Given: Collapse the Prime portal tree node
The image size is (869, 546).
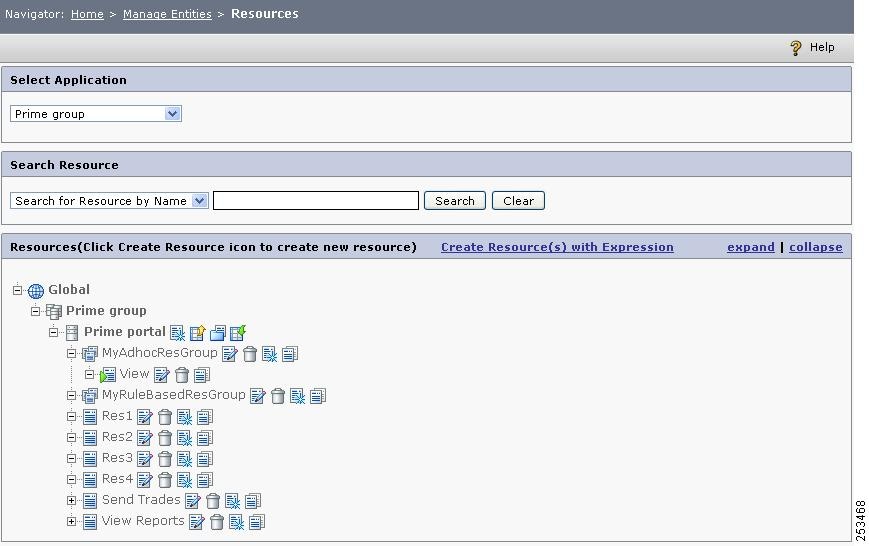Looking at the screenshot, I should (x=53, y=332).
